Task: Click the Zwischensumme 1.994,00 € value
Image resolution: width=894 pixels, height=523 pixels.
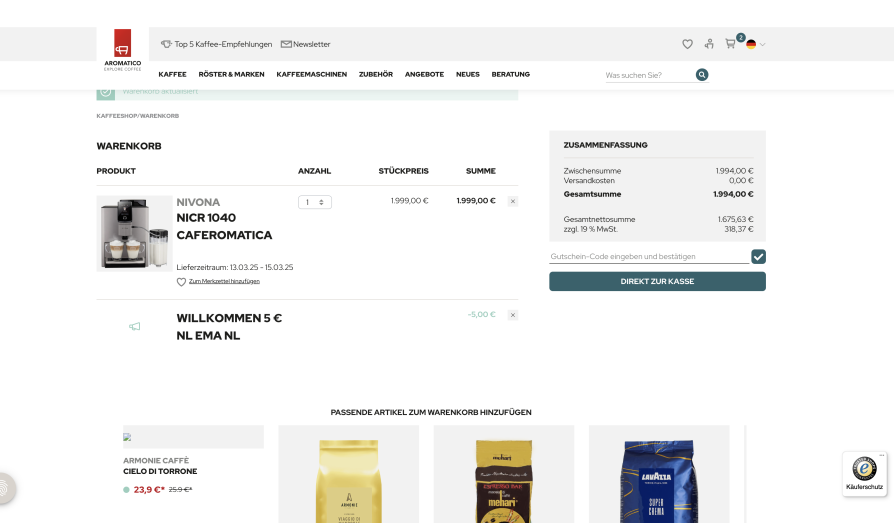Action: 734,171
